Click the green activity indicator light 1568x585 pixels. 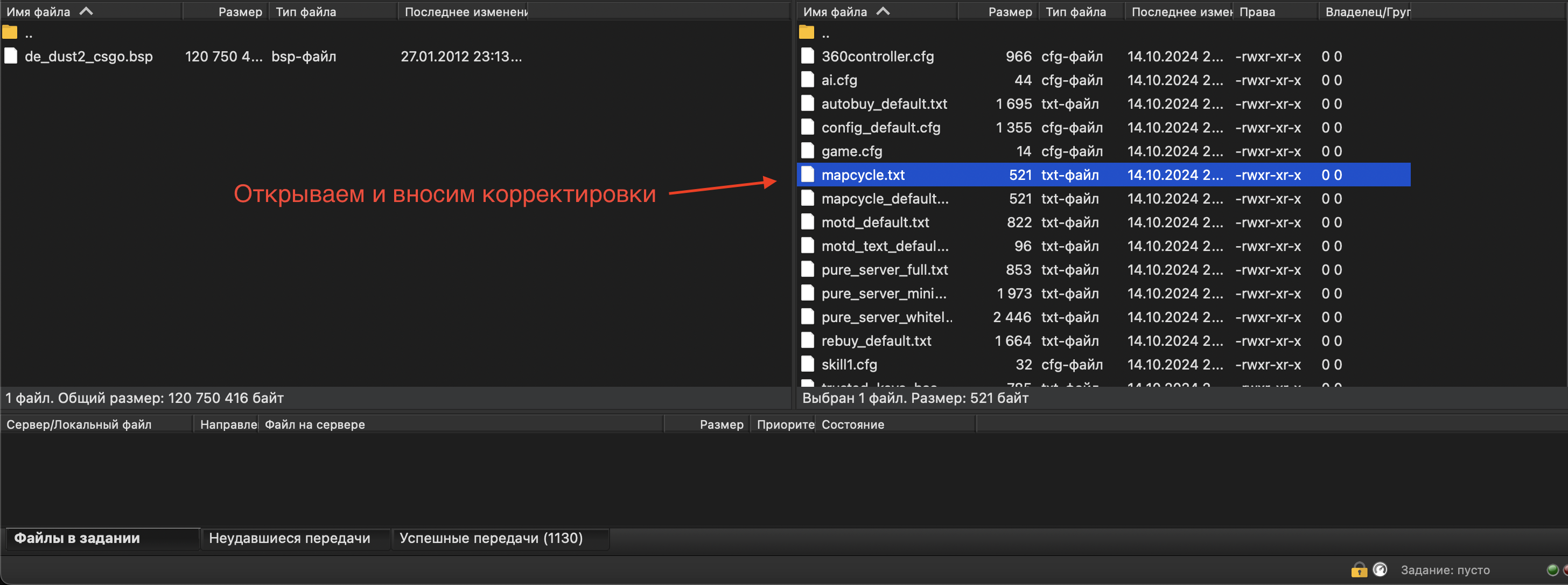(1552, 570)
